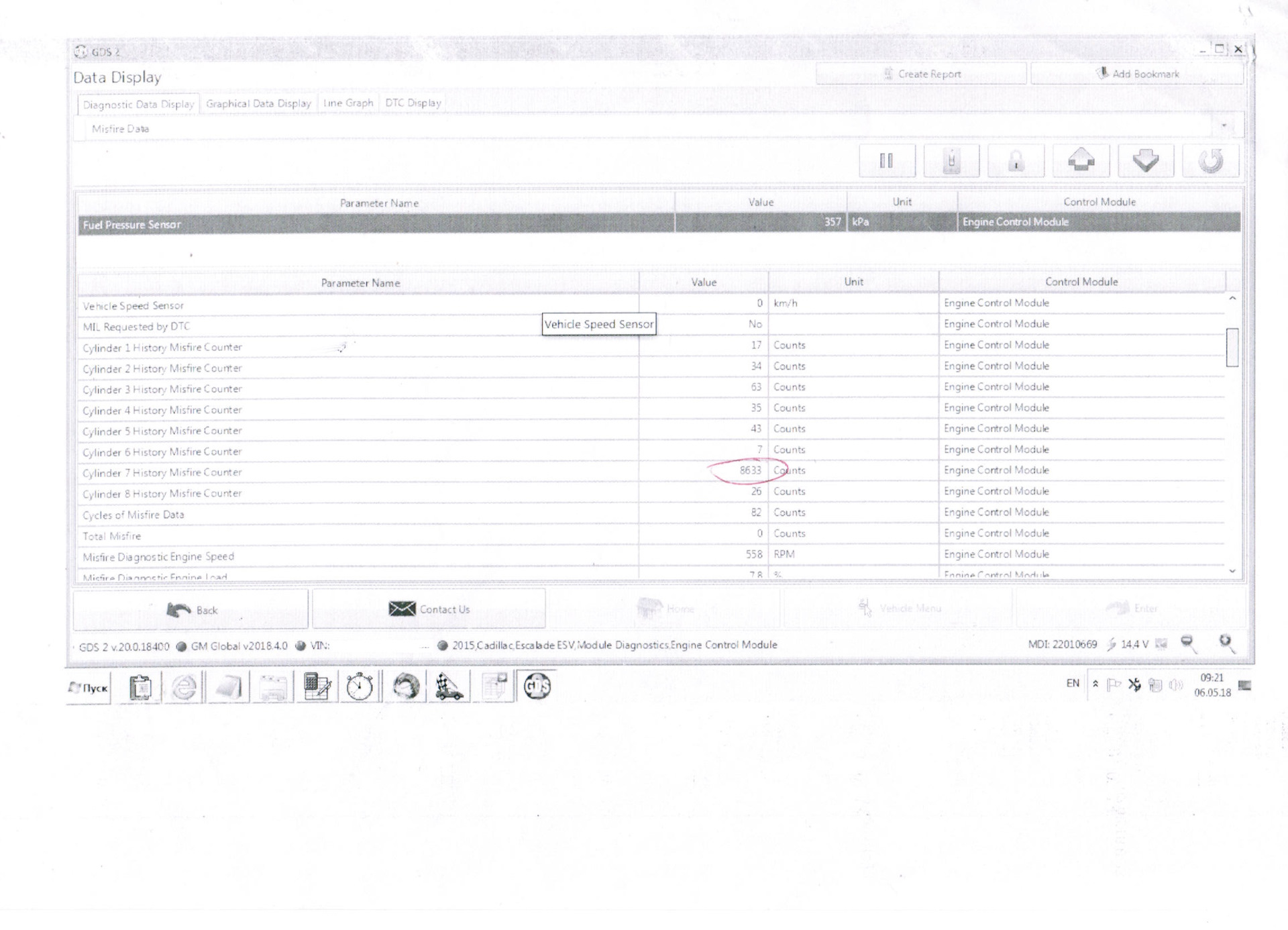This screenshot has width=1288, height=930.
Task: Pause the live data stream
Action: (886, 161)
